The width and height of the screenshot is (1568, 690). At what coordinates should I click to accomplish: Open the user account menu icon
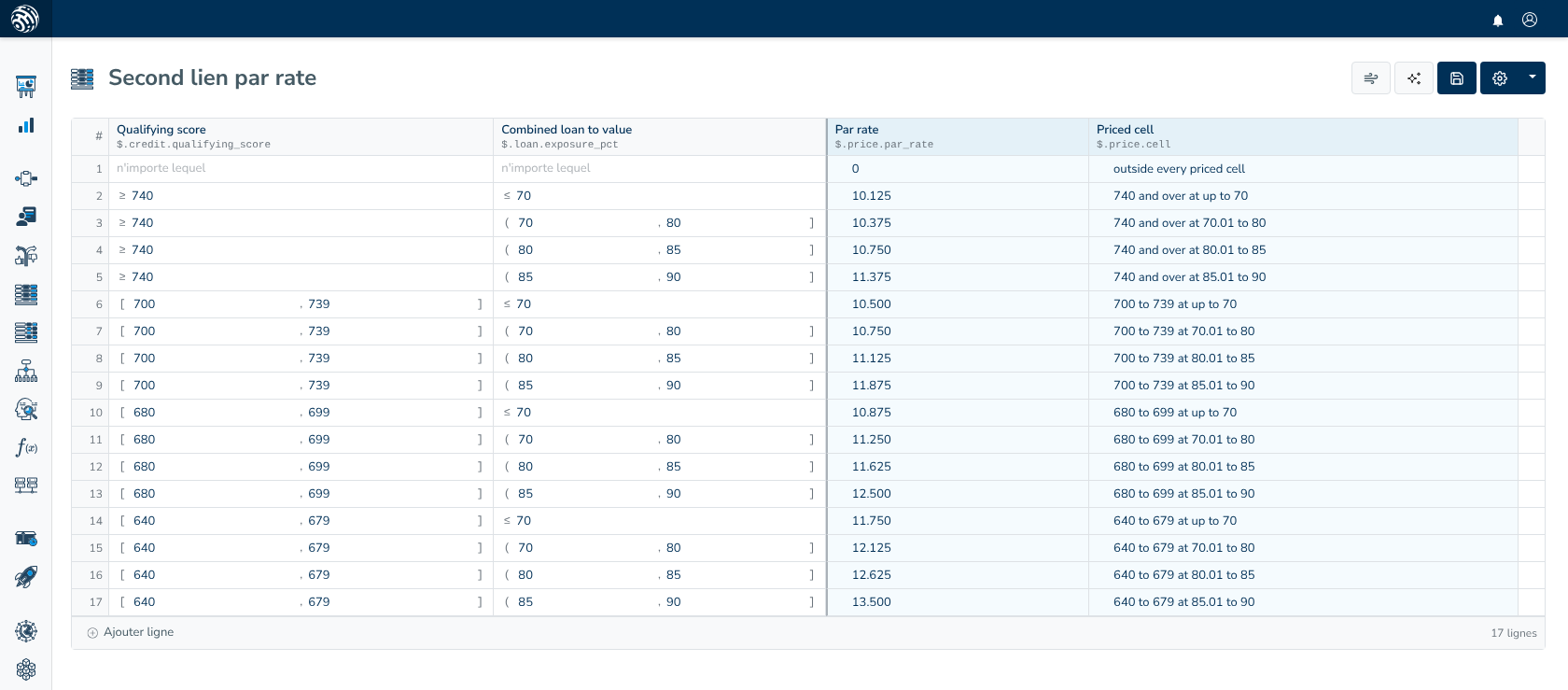coord(1530,20)
